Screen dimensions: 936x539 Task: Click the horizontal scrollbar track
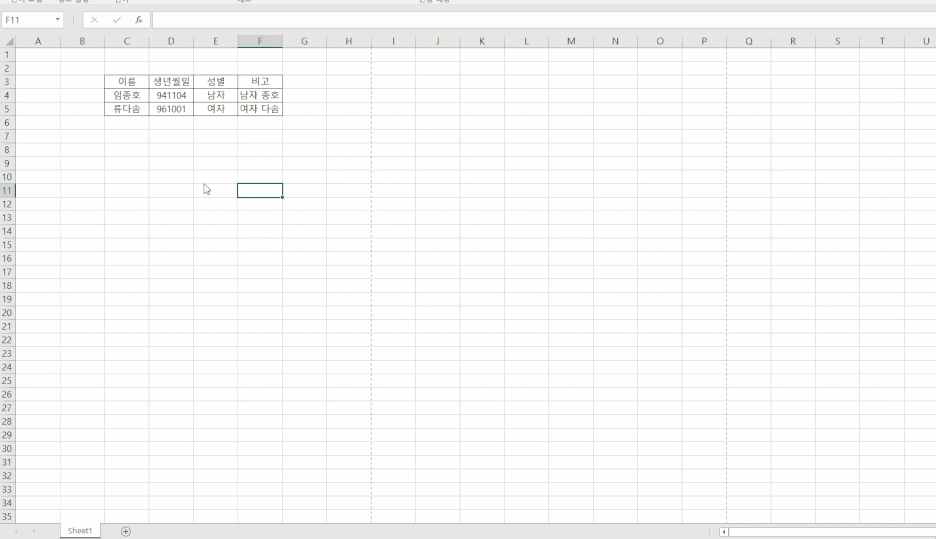[x=832, y=531]
